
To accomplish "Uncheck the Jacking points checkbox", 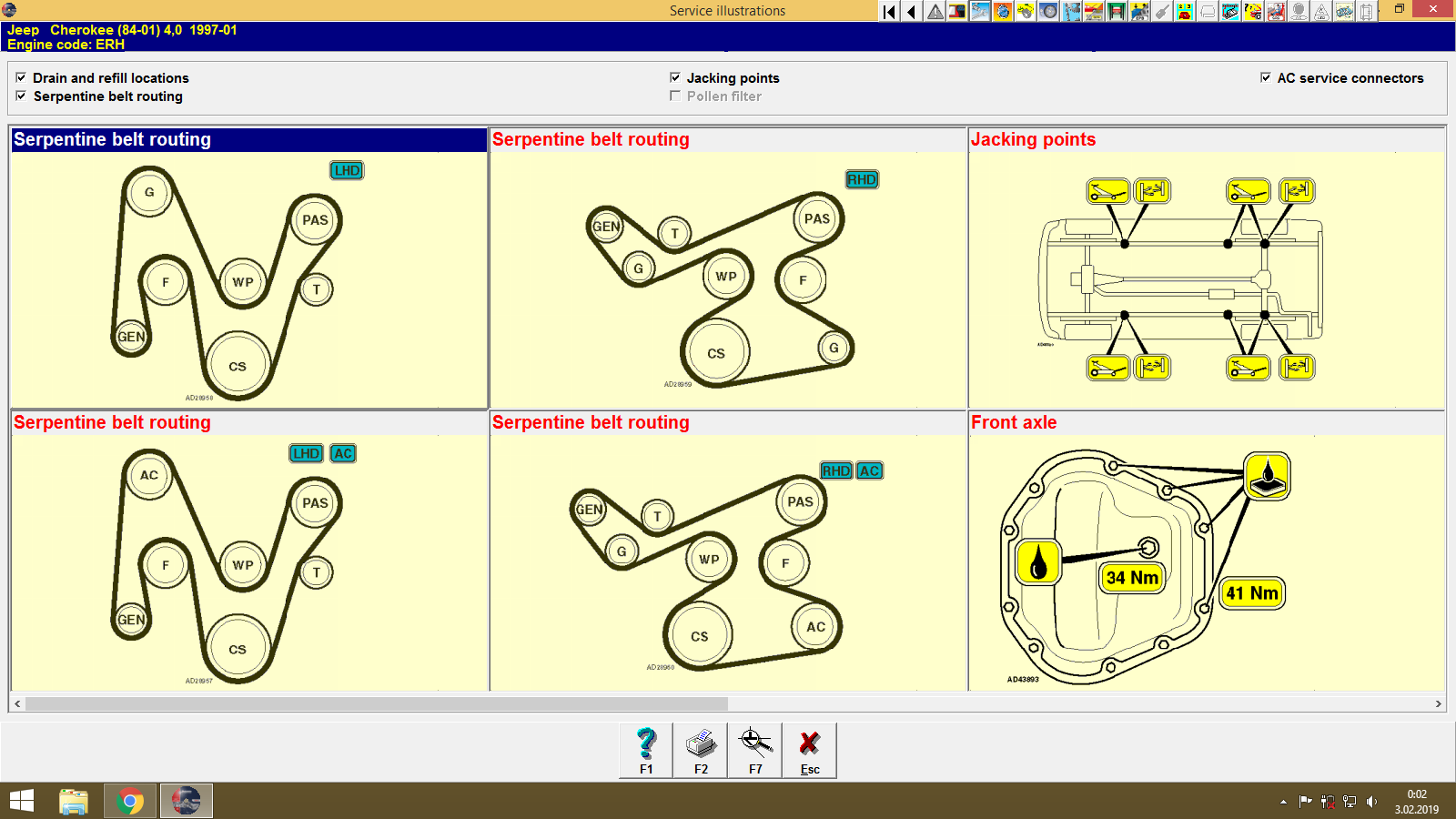I will 675,77.
